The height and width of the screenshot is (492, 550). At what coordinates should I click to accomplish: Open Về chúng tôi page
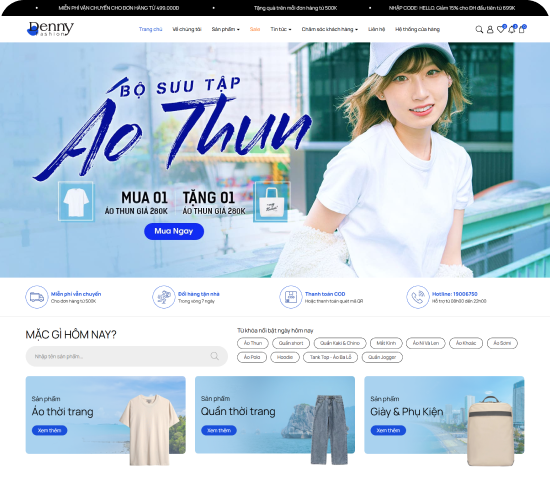(x=187, y=29)
